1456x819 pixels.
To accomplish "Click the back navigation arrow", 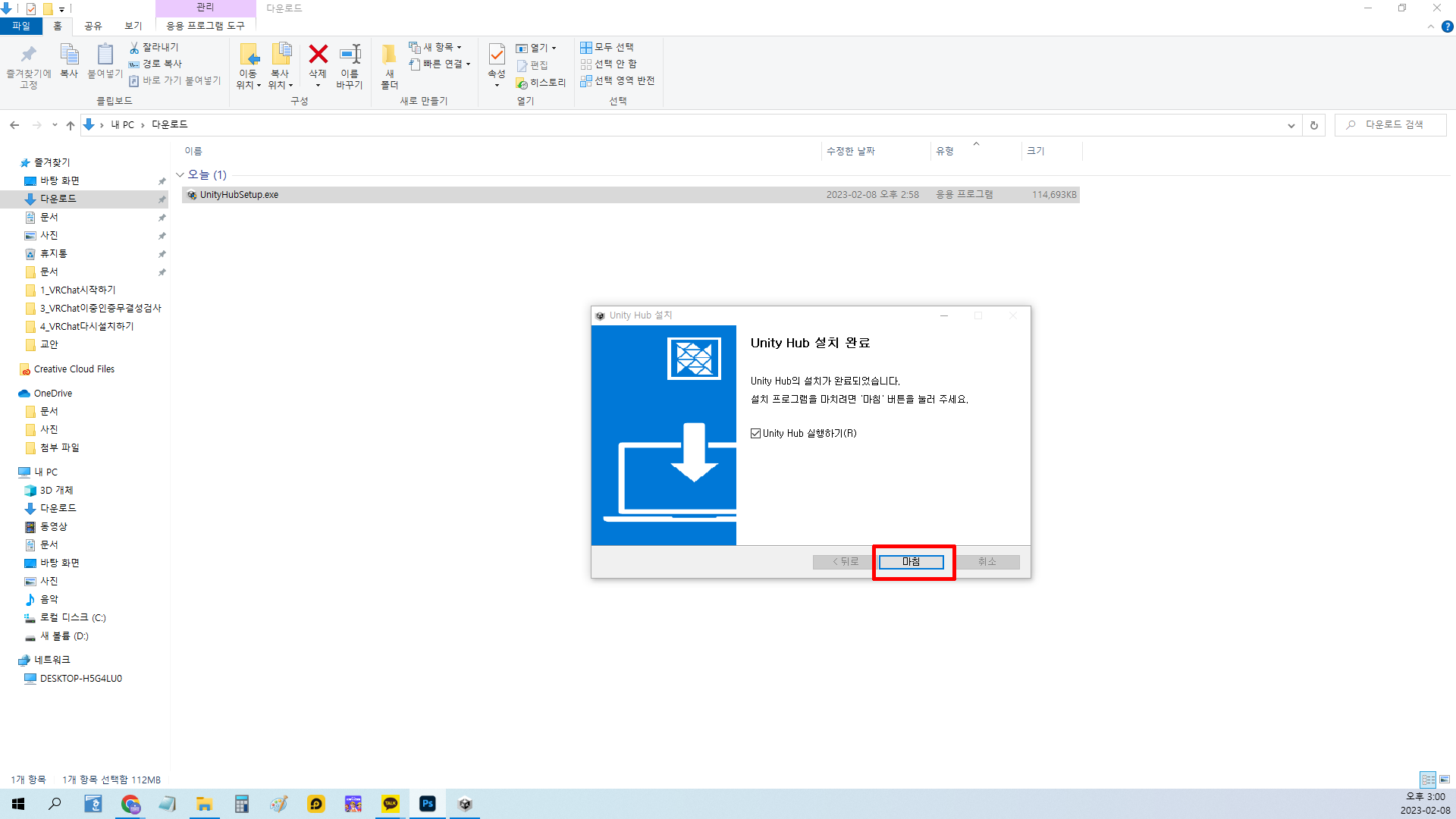I will (14, 125).
